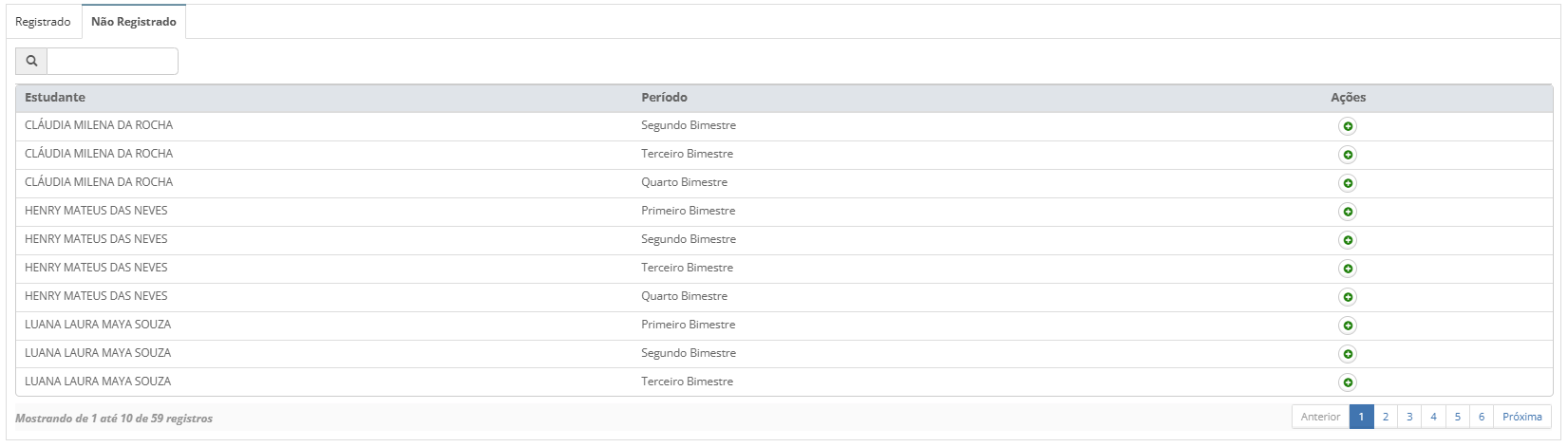Click add icon for Cláudia Milena Segundo Bimestre
1568x447 pixels.
[1348, 126]
